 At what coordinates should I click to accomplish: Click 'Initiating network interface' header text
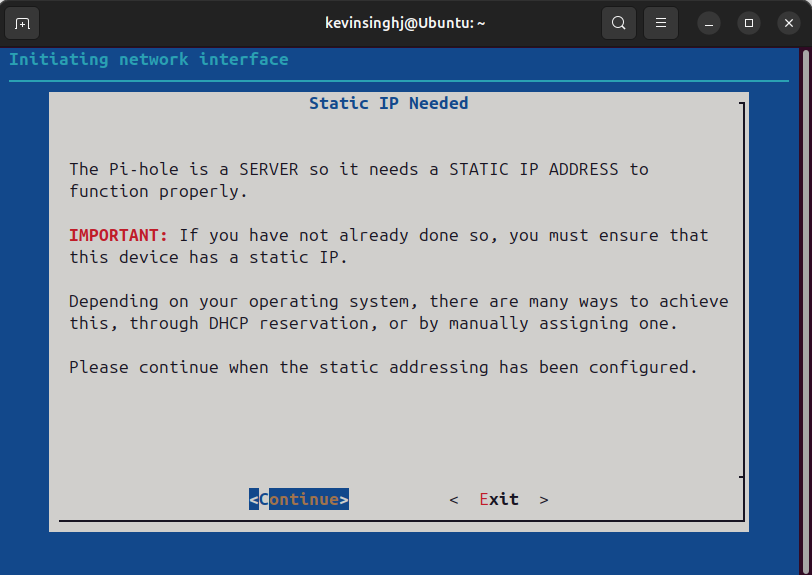pyautogui.click(x=149, y=59)
